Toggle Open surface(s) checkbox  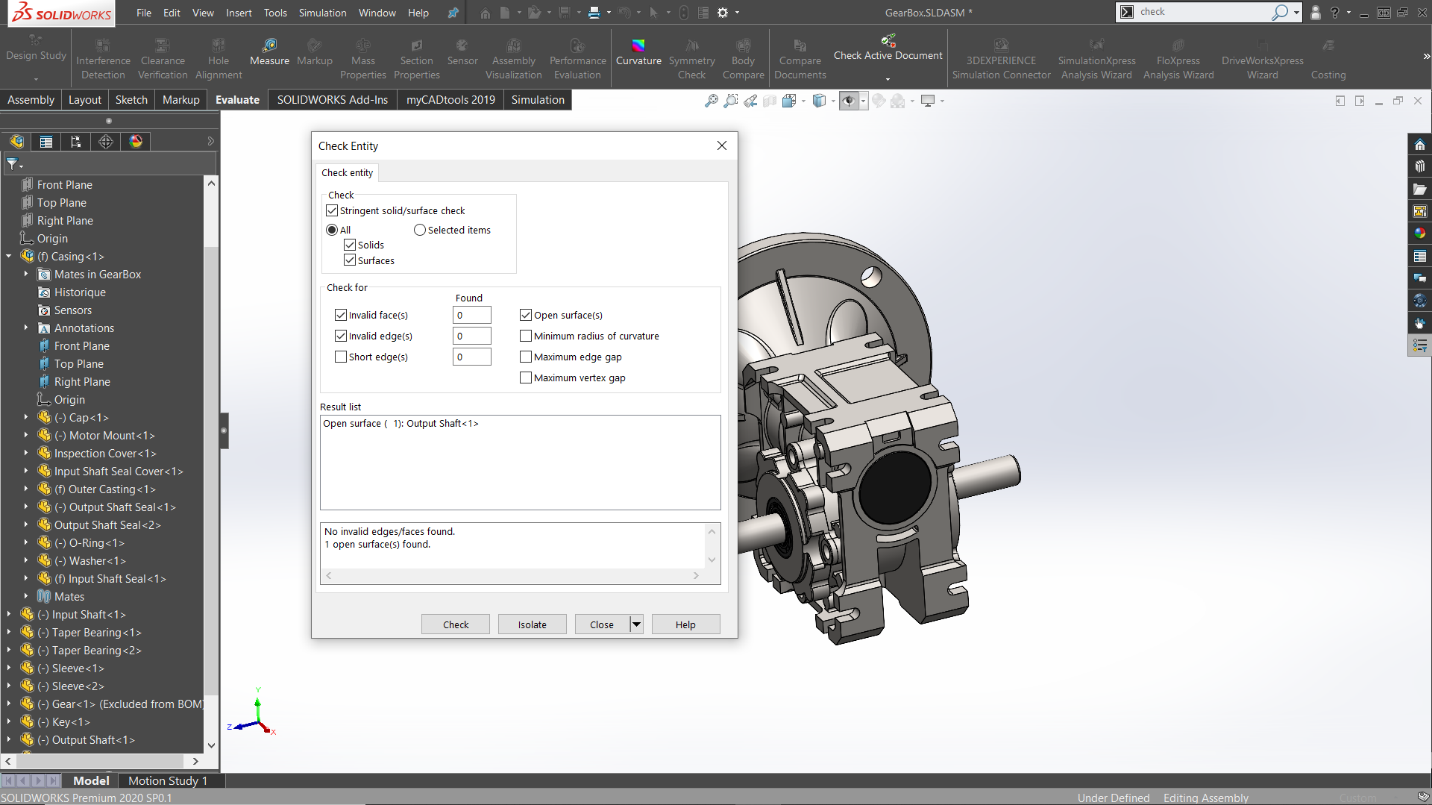pyautogui.click(x=526, y=315)
